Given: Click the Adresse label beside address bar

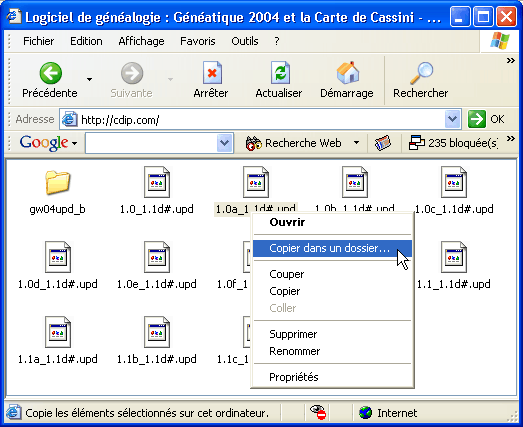Looking at the screenshot, I should point(35,119).
